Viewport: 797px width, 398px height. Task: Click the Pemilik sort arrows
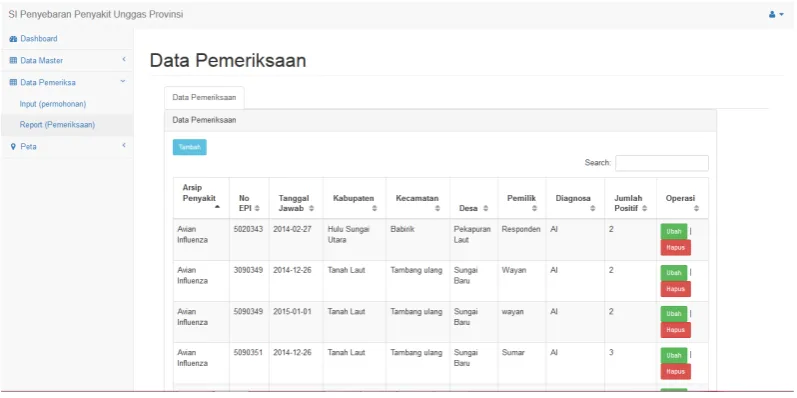point(534,208)
